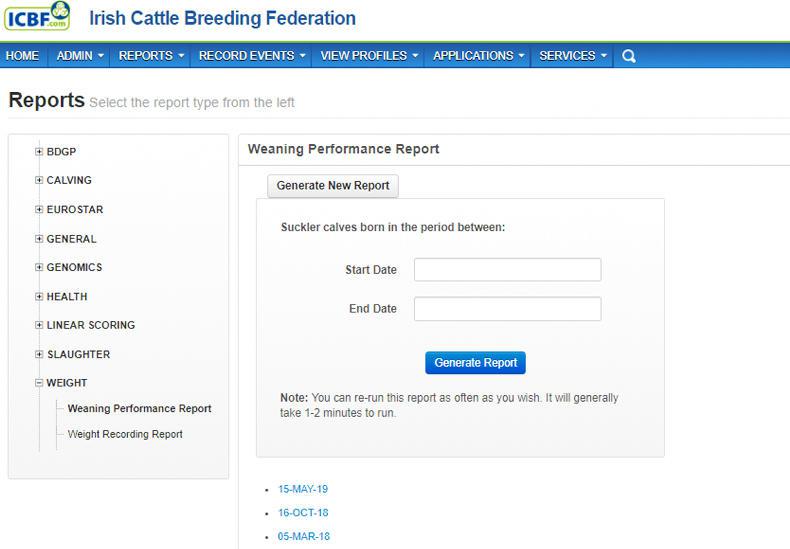This screenshot has height=549, width=790.
Task: Select Weight Recording Report in tree
Action: pos(125,435)
